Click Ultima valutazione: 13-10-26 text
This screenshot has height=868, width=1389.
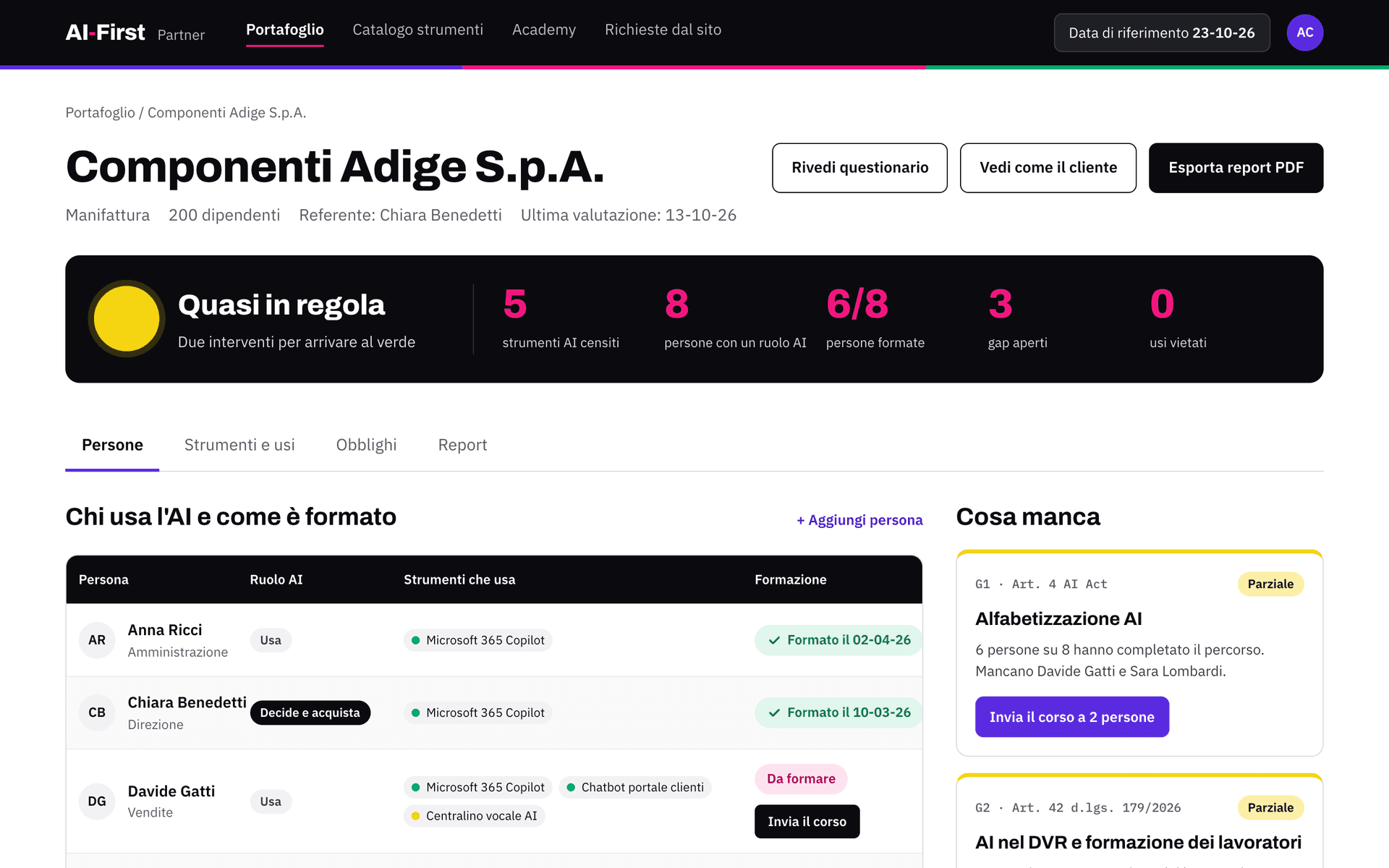(x=628, y=215)
